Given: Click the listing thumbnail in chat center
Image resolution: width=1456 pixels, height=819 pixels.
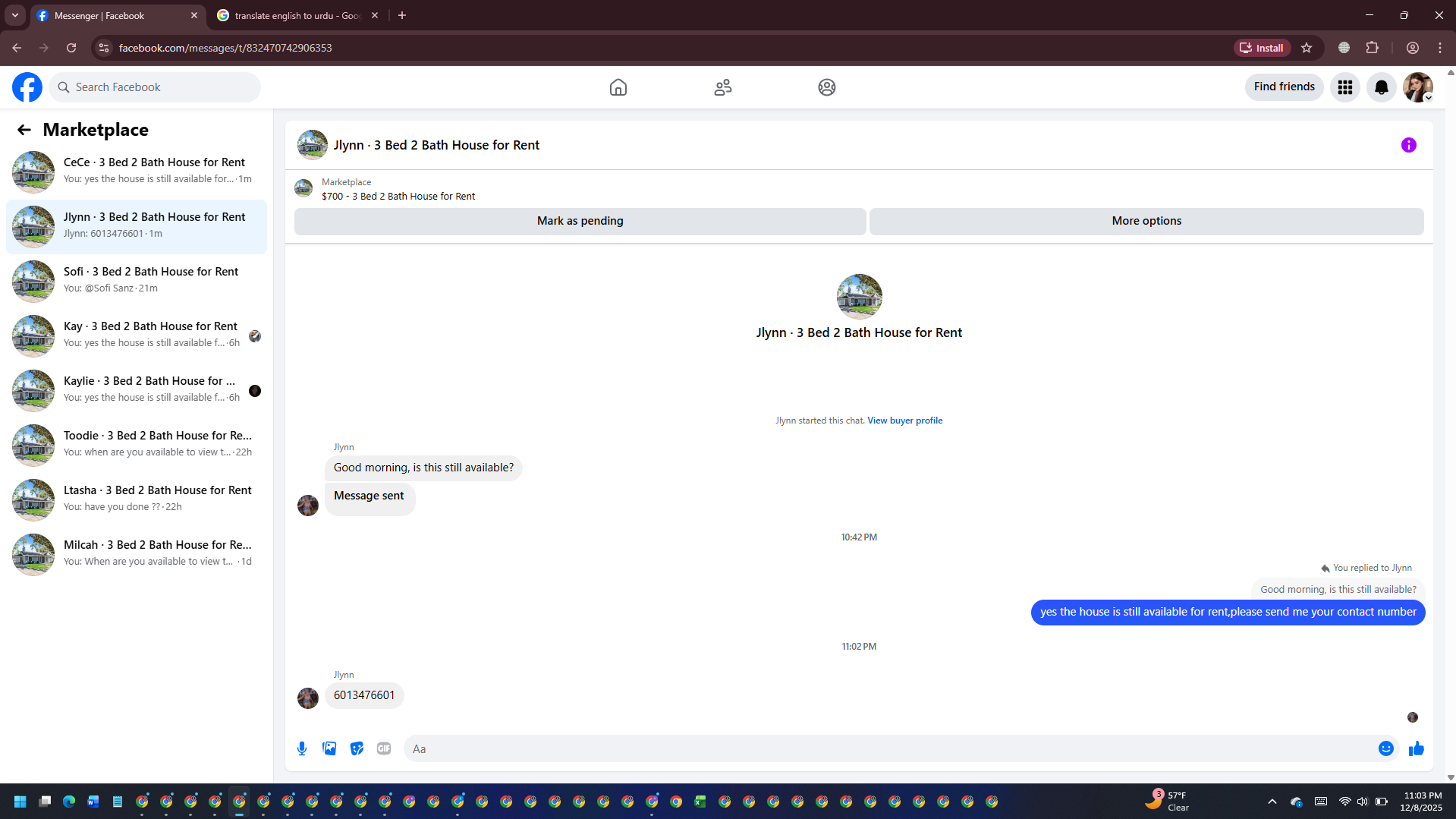Looking at the screenshot, I should click(x=860, y=297).
